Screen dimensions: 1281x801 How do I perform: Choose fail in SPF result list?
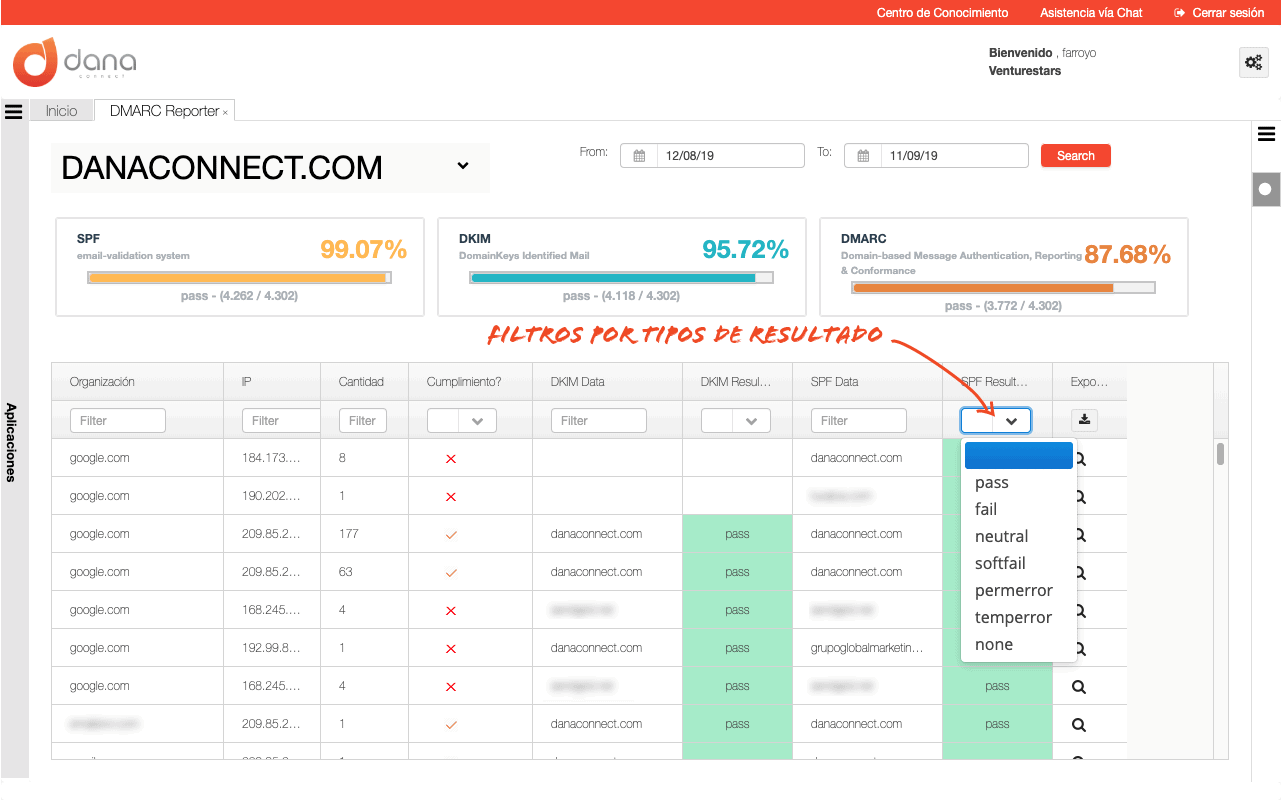coord(1018,510)
